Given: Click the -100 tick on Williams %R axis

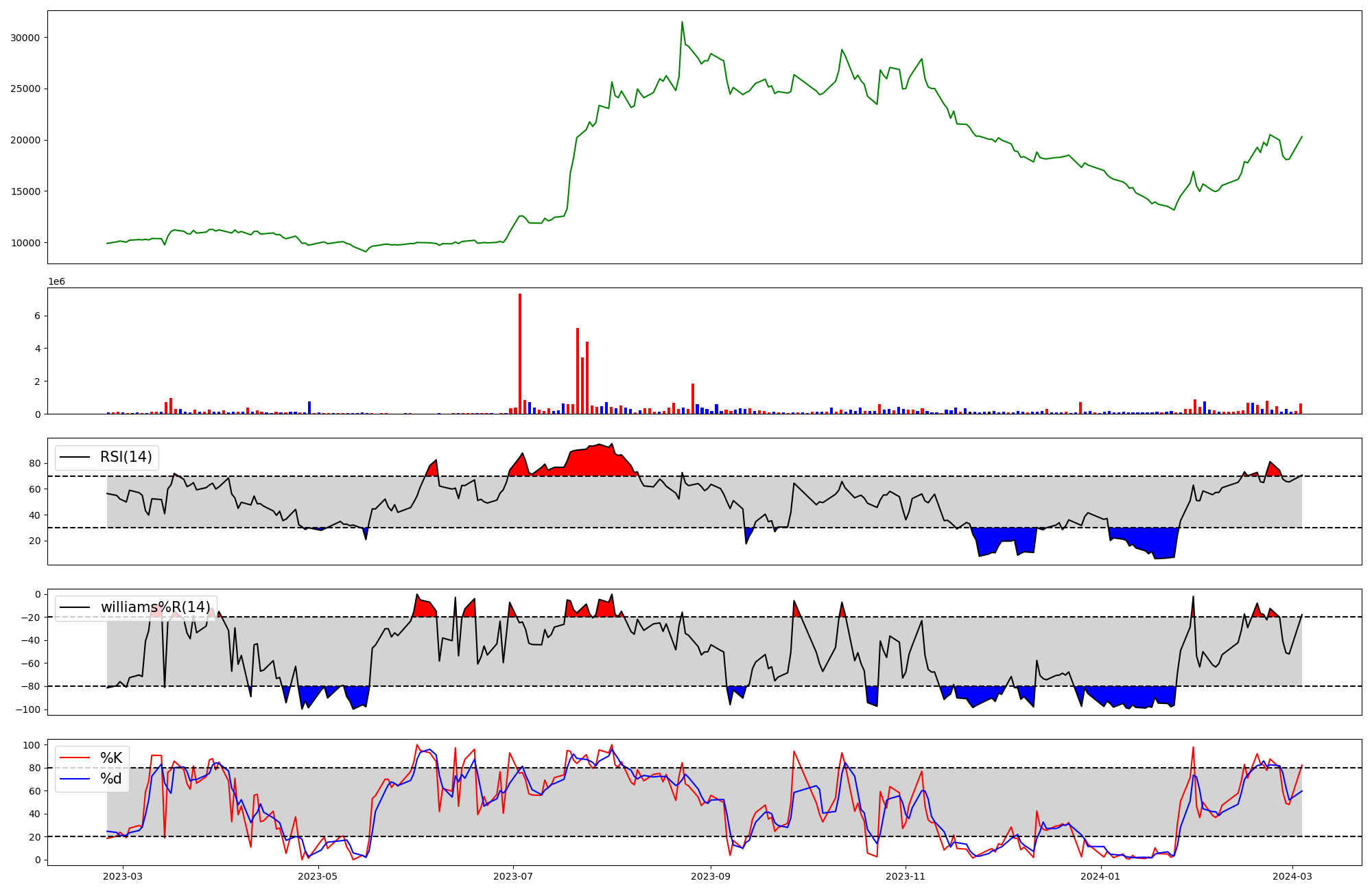Looking at the screenshot, I should [29, 709].
